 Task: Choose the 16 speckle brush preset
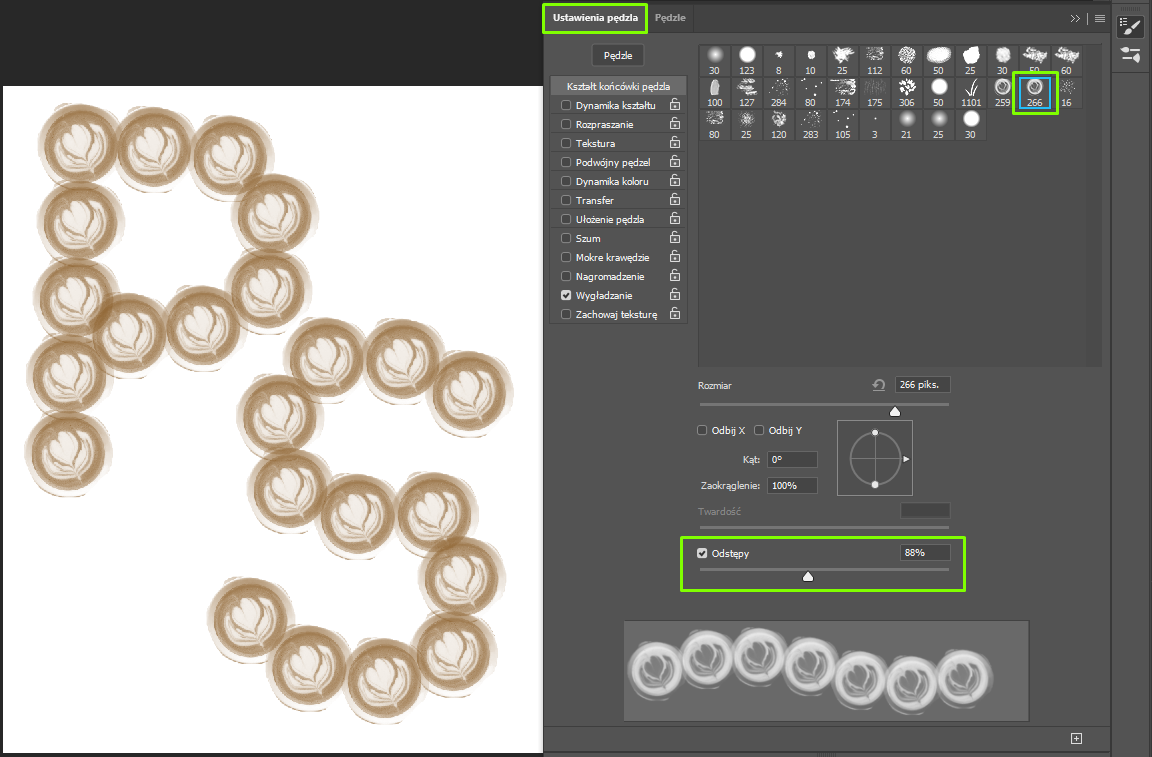click(1066, 93)
